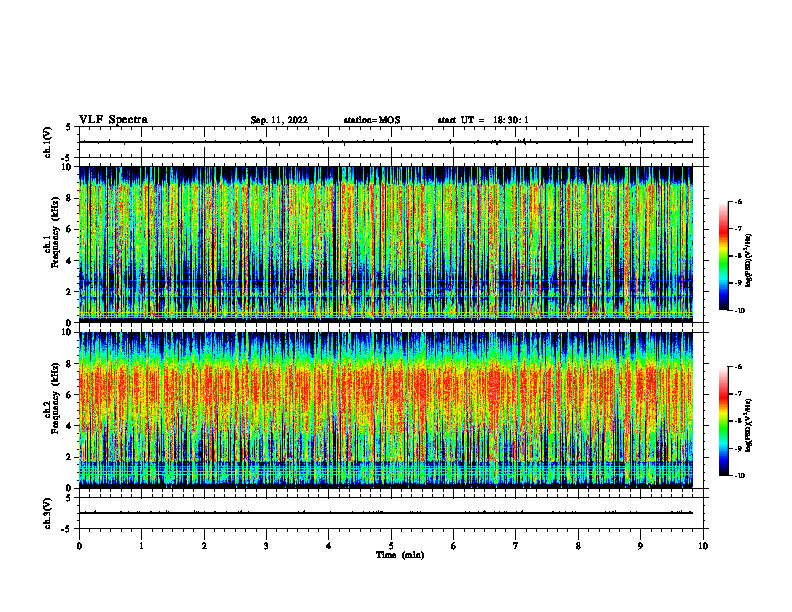Screen dimensions: 792x612
Task: Click inside the ch.1 spectrogram panel
Action: click(x=386, y=244)
